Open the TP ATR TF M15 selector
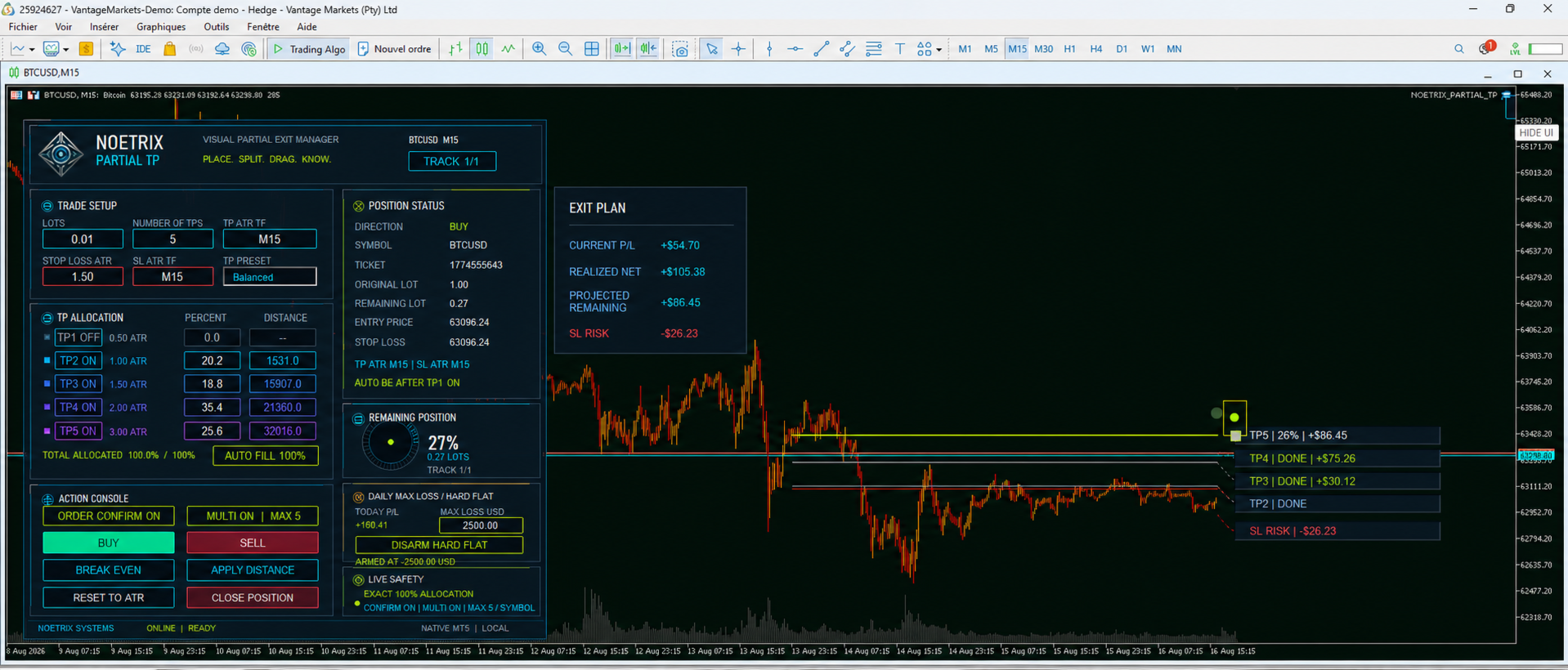 (x=270, y=239)
